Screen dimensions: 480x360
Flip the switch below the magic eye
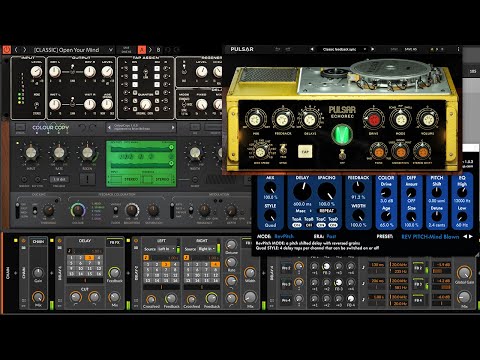[342, 154]
